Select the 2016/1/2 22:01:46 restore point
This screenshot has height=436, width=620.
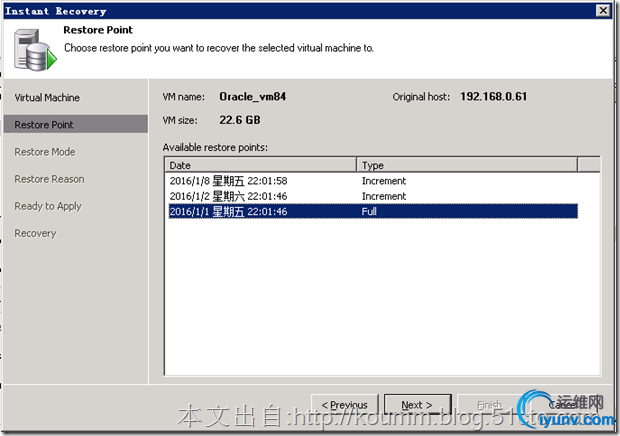pyautogui.click(x=373, y=196)
